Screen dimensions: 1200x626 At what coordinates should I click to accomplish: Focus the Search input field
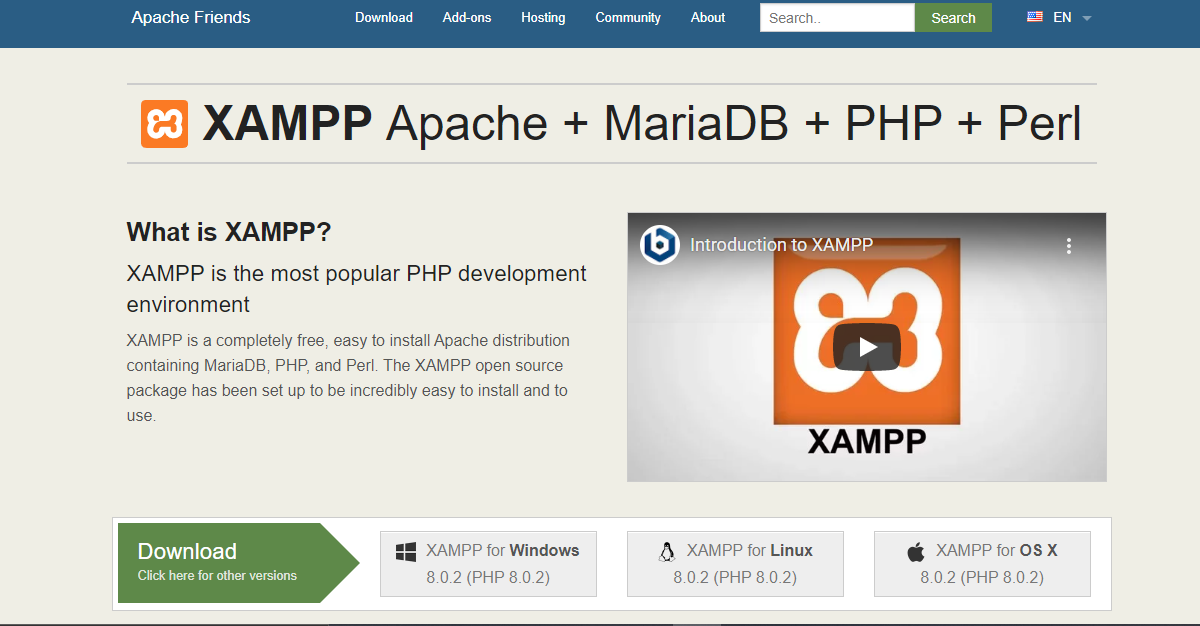coord(837,18)
